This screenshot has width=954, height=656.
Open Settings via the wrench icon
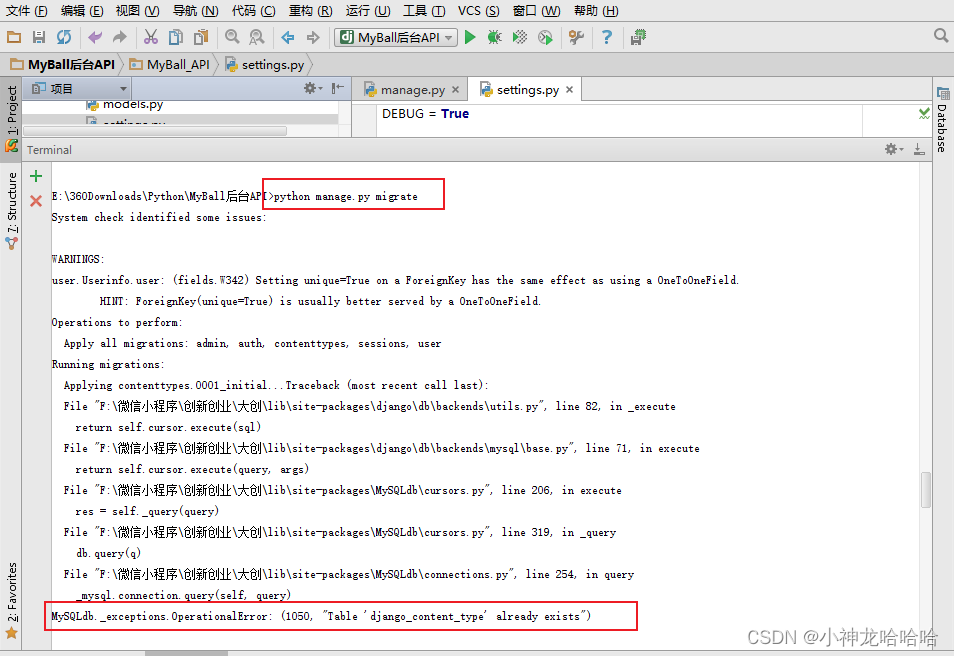tap(576, 37)
